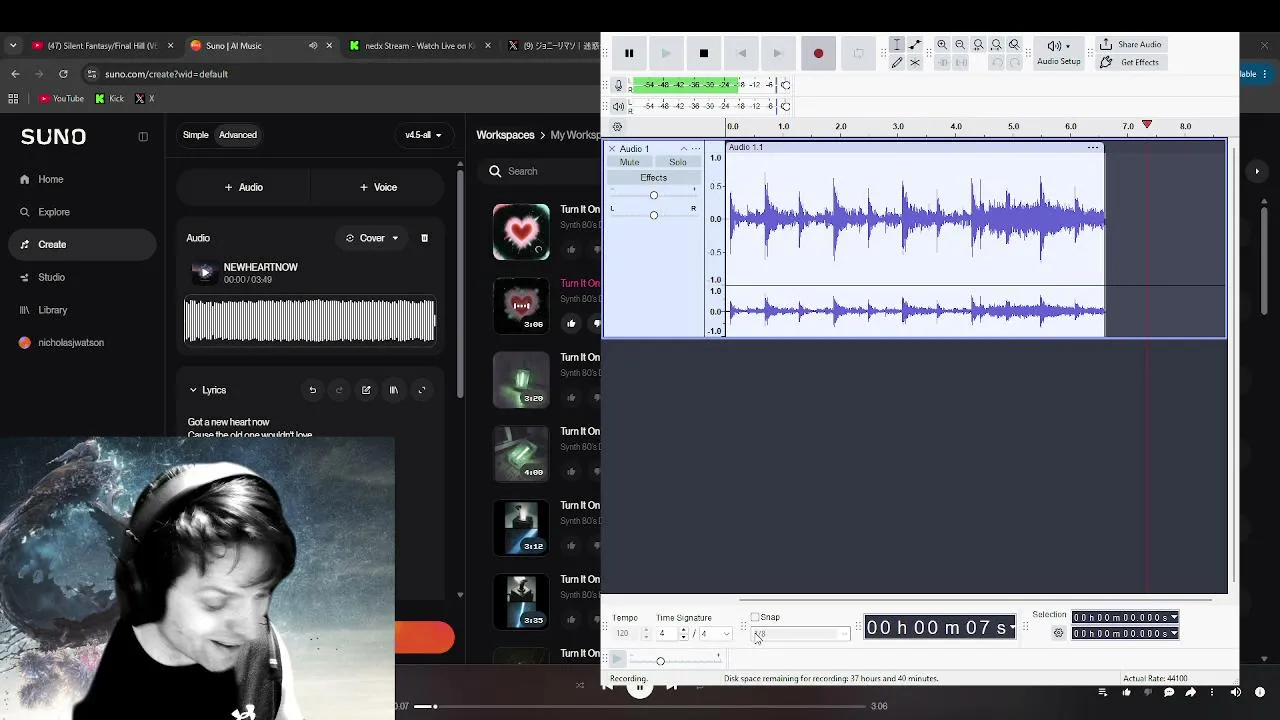Viewport: 1280px width, 720px height.
Task: Click the + Voice button
Action: pos(378,187)
